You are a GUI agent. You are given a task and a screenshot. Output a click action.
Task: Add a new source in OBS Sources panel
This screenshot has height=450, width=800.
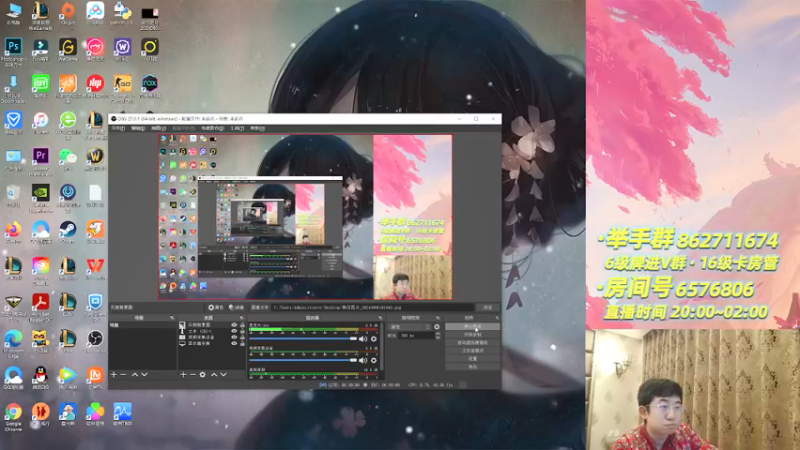(x=183, y=374)
